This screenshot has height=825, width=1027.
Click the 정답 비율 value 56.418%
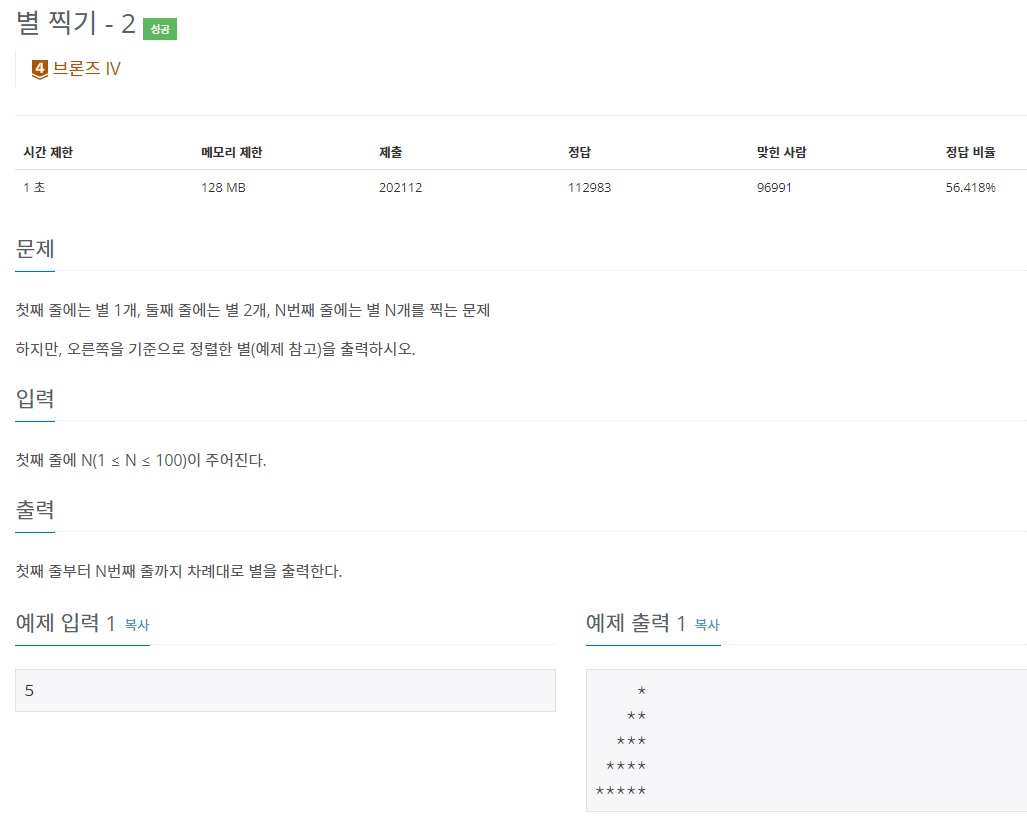pos(971,187)
